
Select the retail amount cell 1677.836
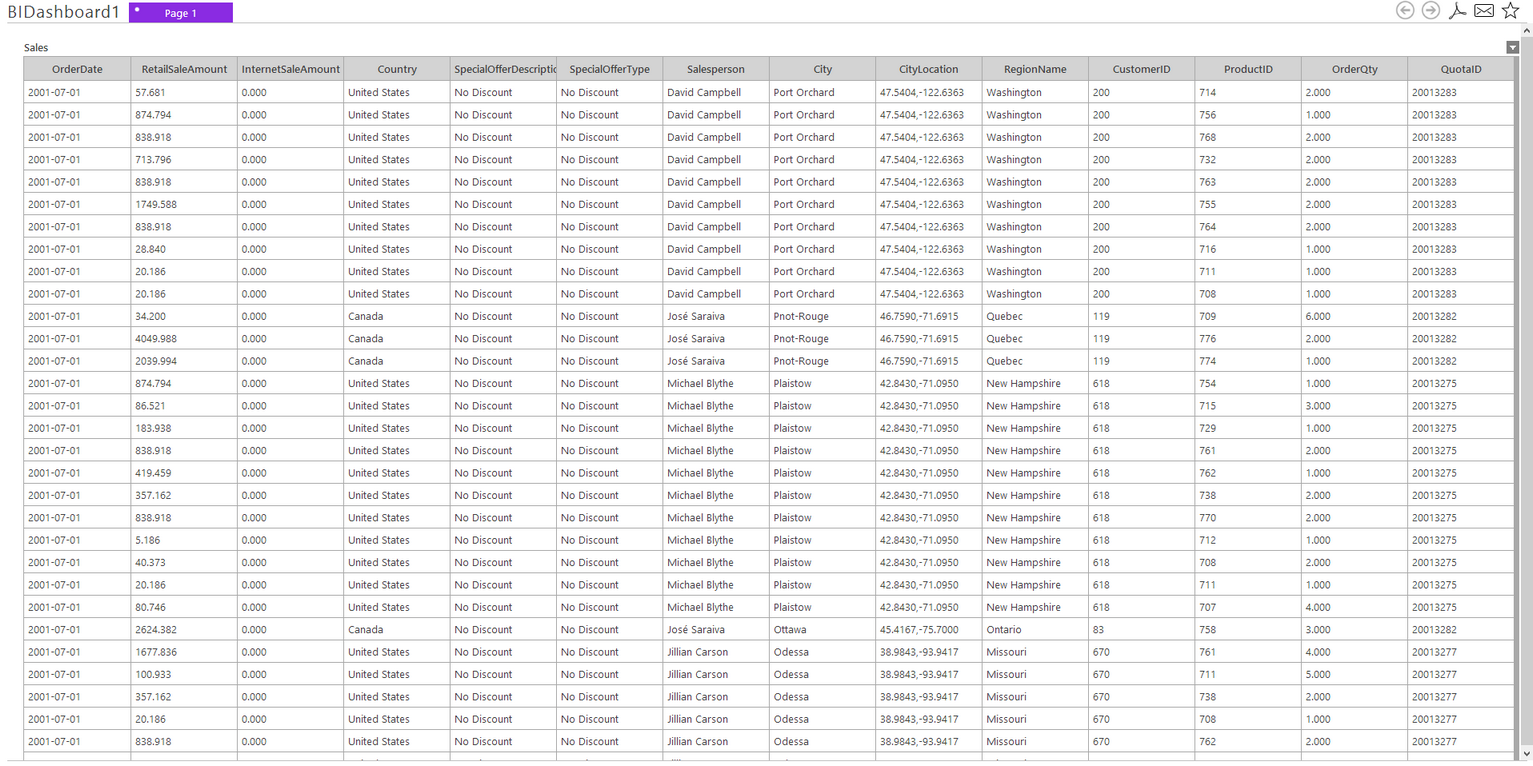click(x=184, y=652)
